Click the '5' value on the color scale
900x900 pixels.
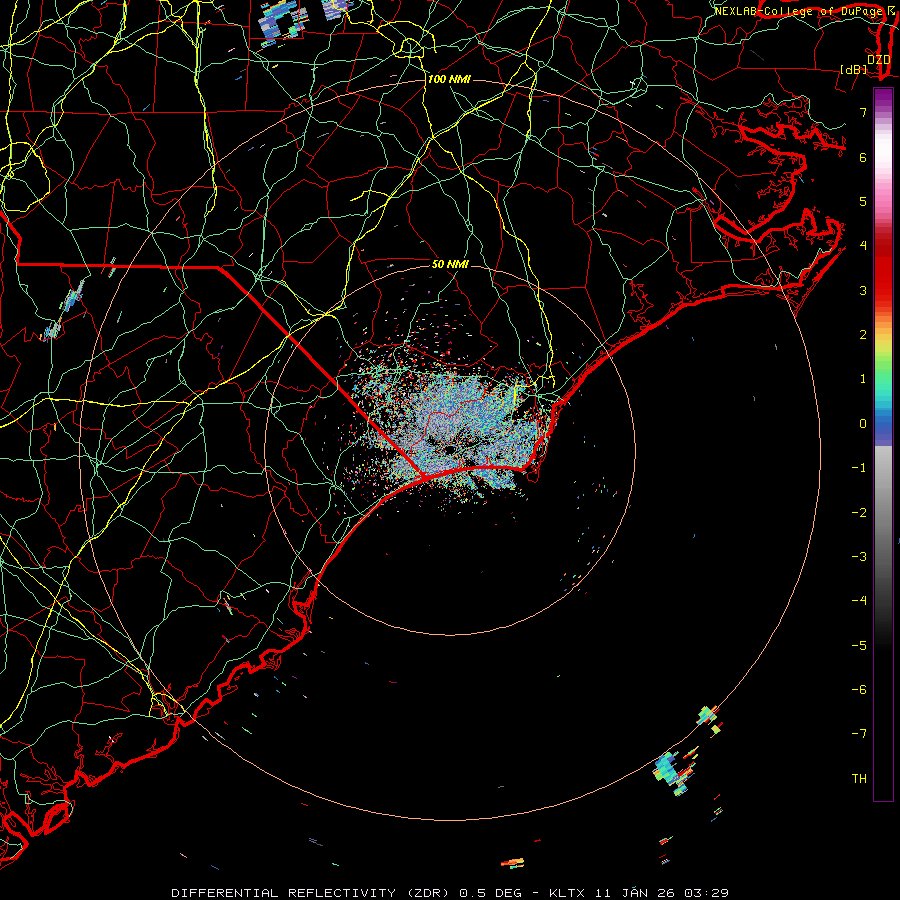coord(863,201)
